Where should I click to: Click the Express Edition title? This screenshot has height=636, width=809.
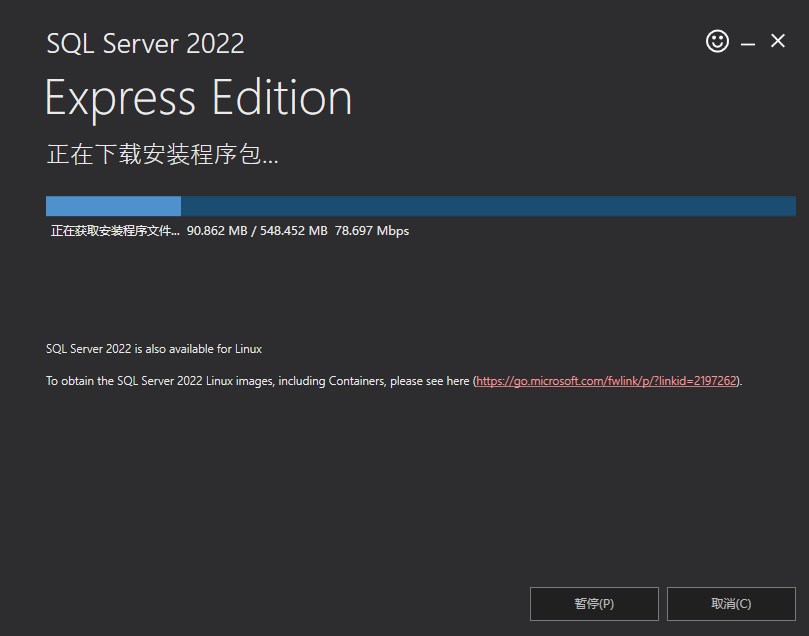199,99
